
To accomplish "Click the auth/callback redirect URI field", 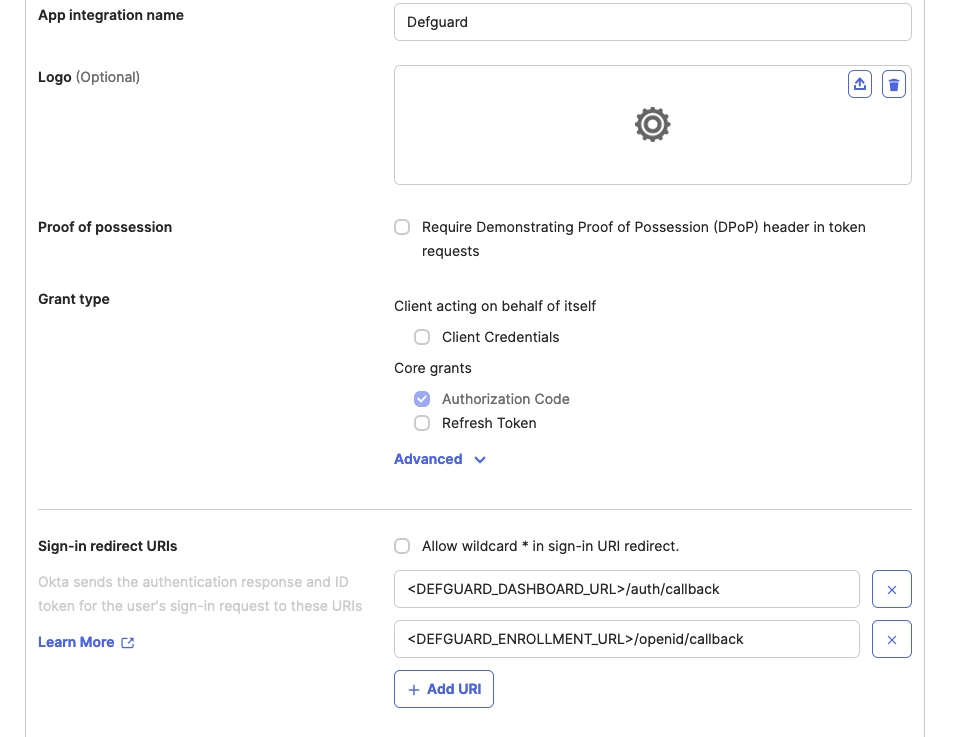I will click(x=626, y=589).
